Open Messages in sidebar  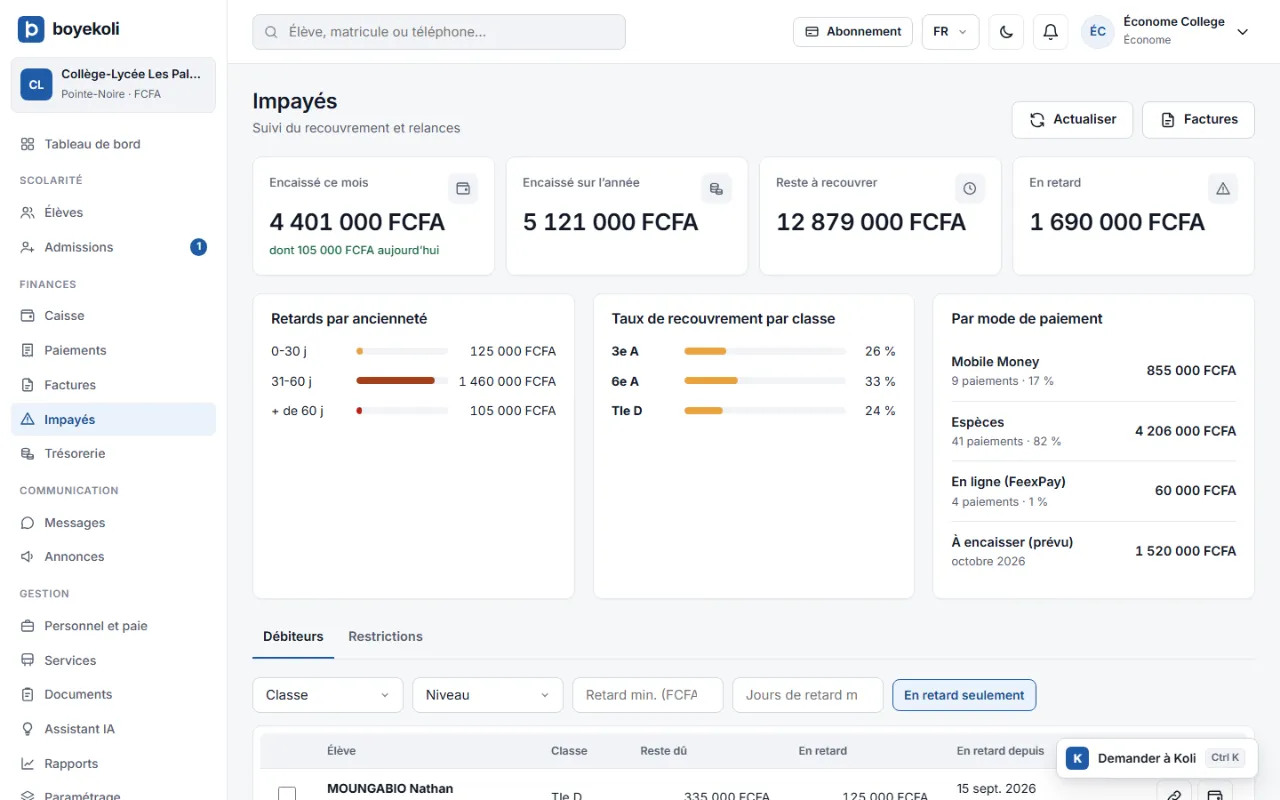click(113, 522)
